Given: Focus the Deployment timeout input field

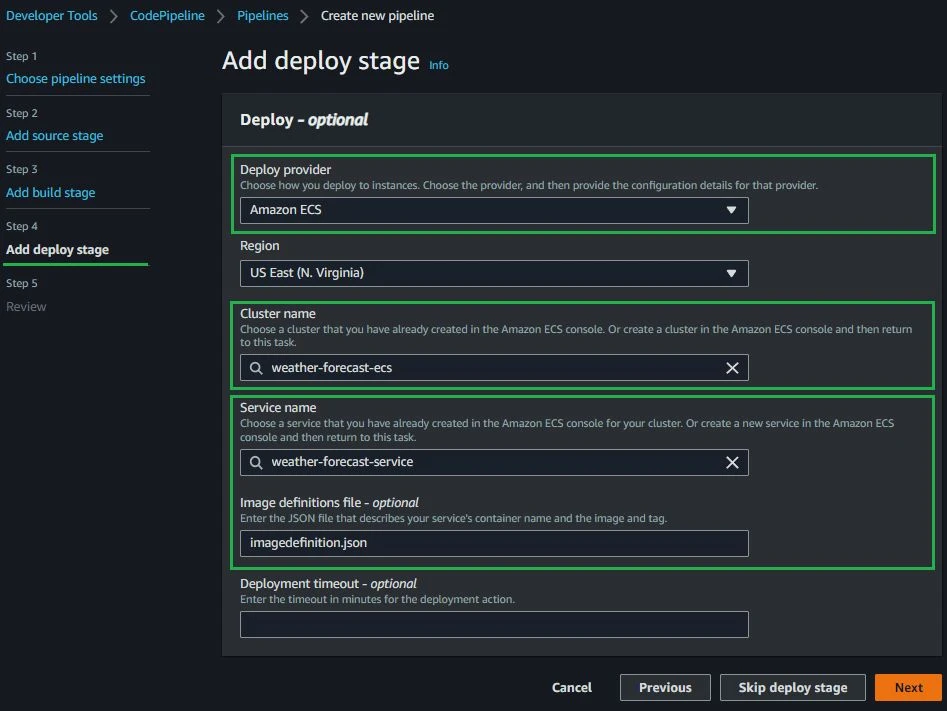Looking at the screenshot, I should click(494, 624).
